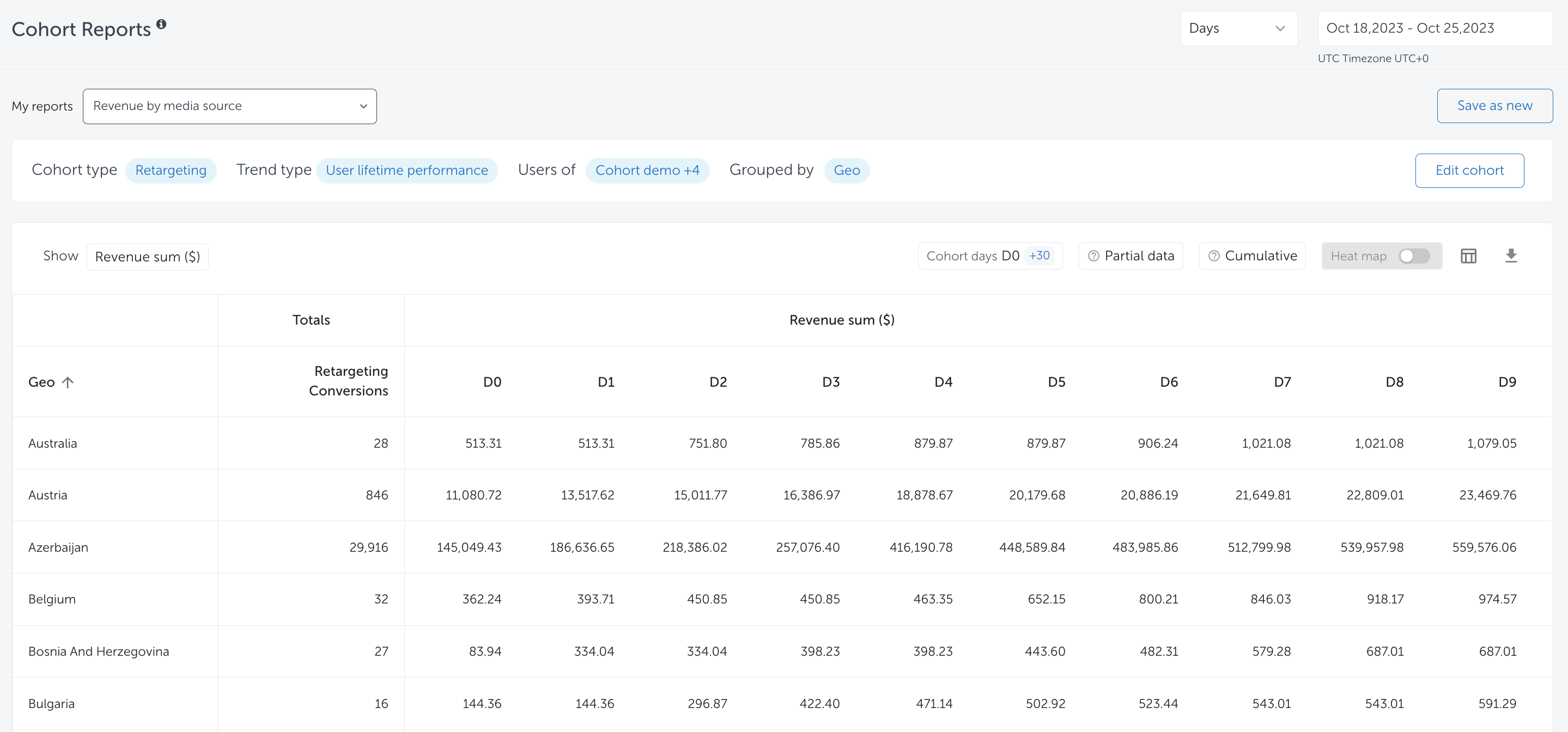Click the Cohort demo +4 chip
This screenshot has height=732, width=1568.
(x=647, y=170)
